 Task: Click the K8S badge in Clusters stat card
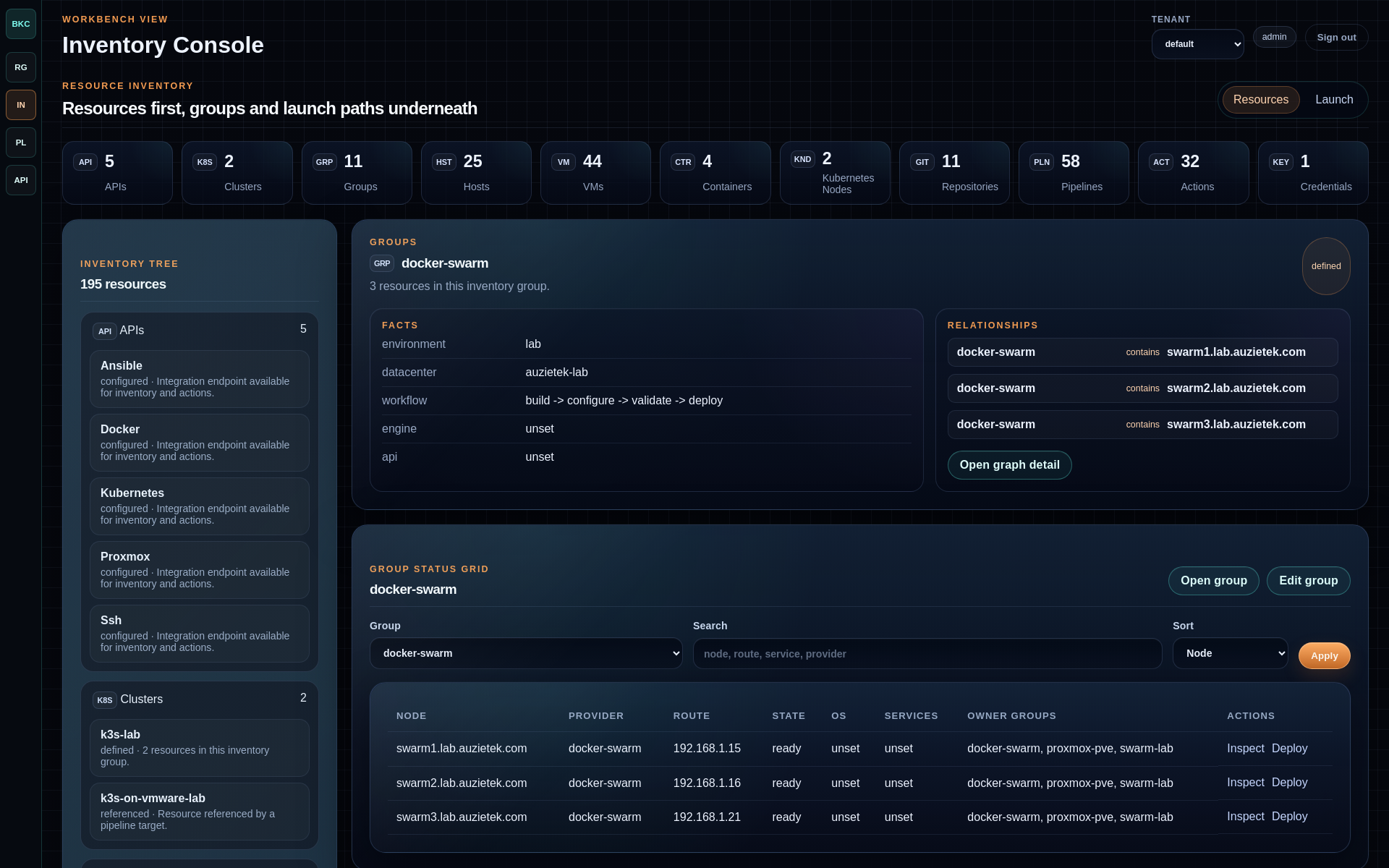pos(205,162)
